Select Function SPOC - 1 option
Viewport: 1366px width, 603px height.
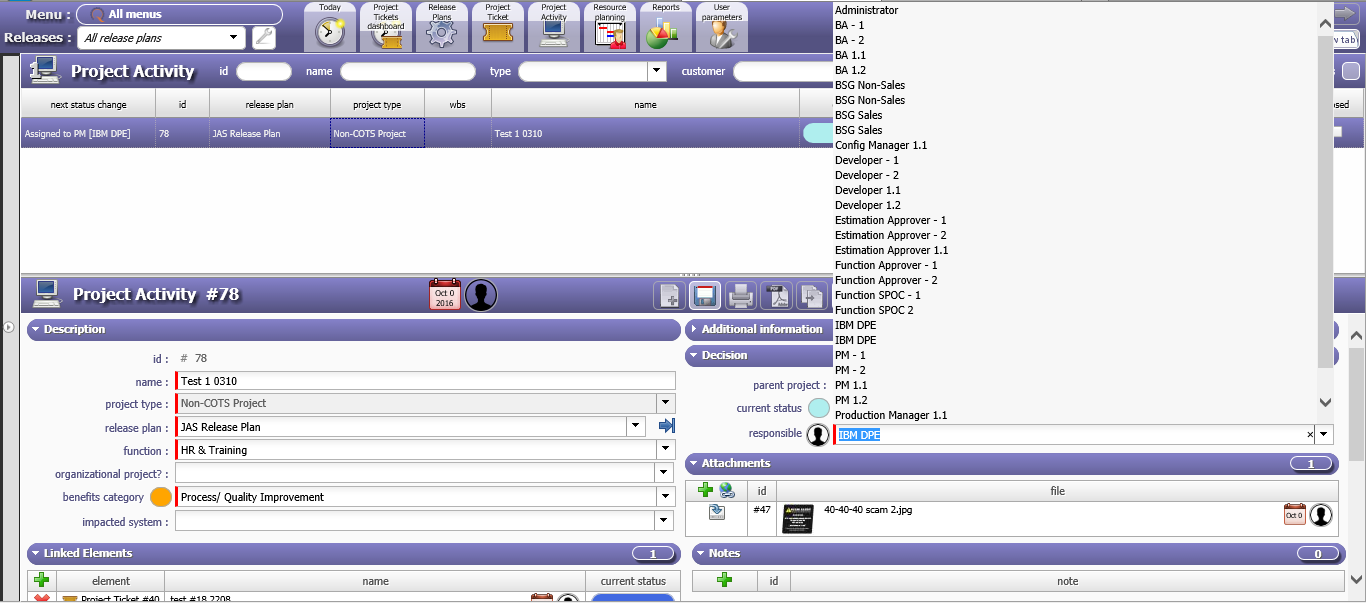[878, 295]
